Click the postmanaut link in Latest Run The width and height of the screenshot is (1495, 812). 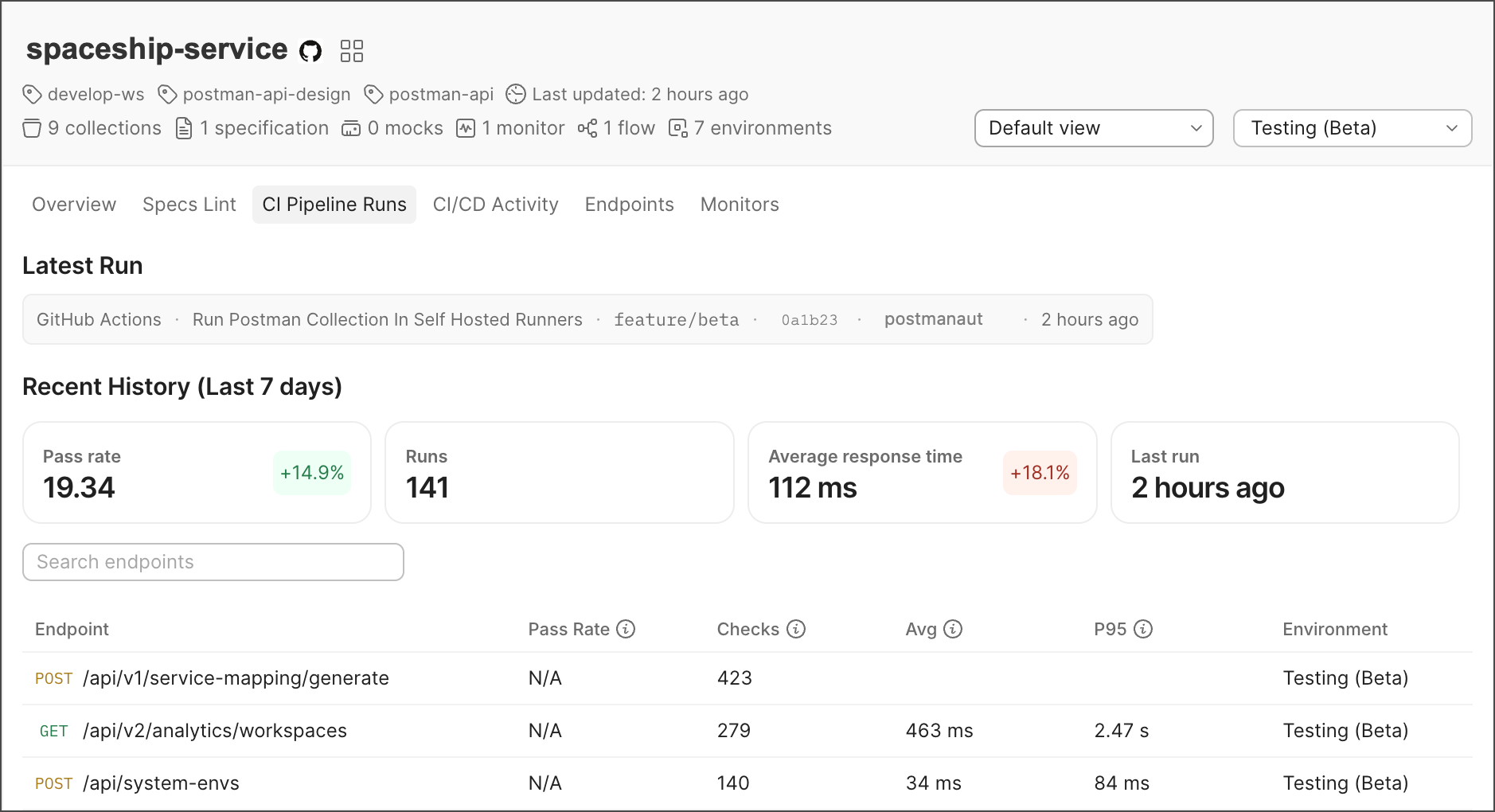[933, 319]
